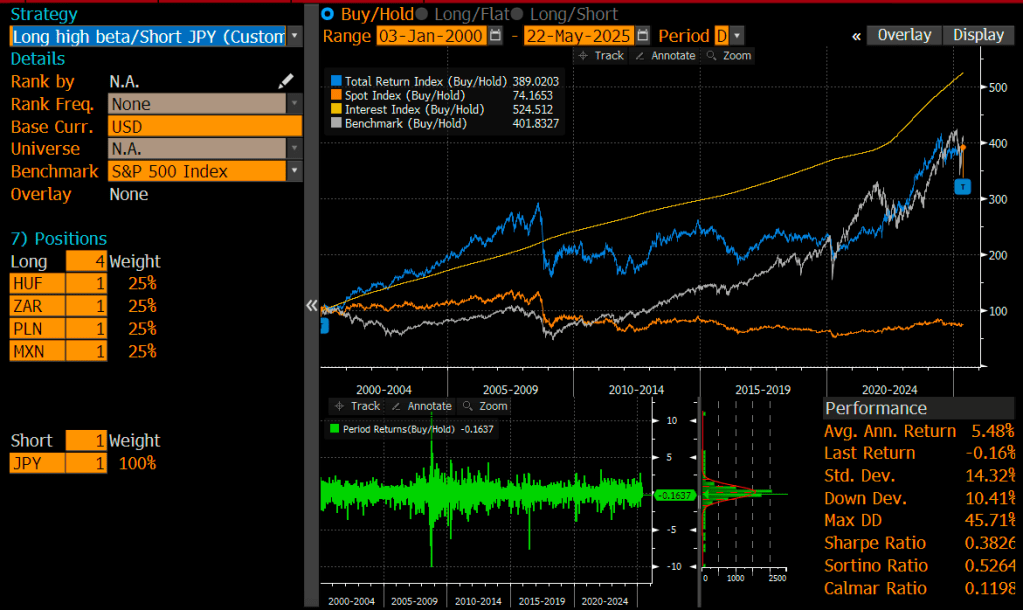Switch to the Long/Short radio option
This screenshot has height=610, width=1023.
(x=517, y=14)
